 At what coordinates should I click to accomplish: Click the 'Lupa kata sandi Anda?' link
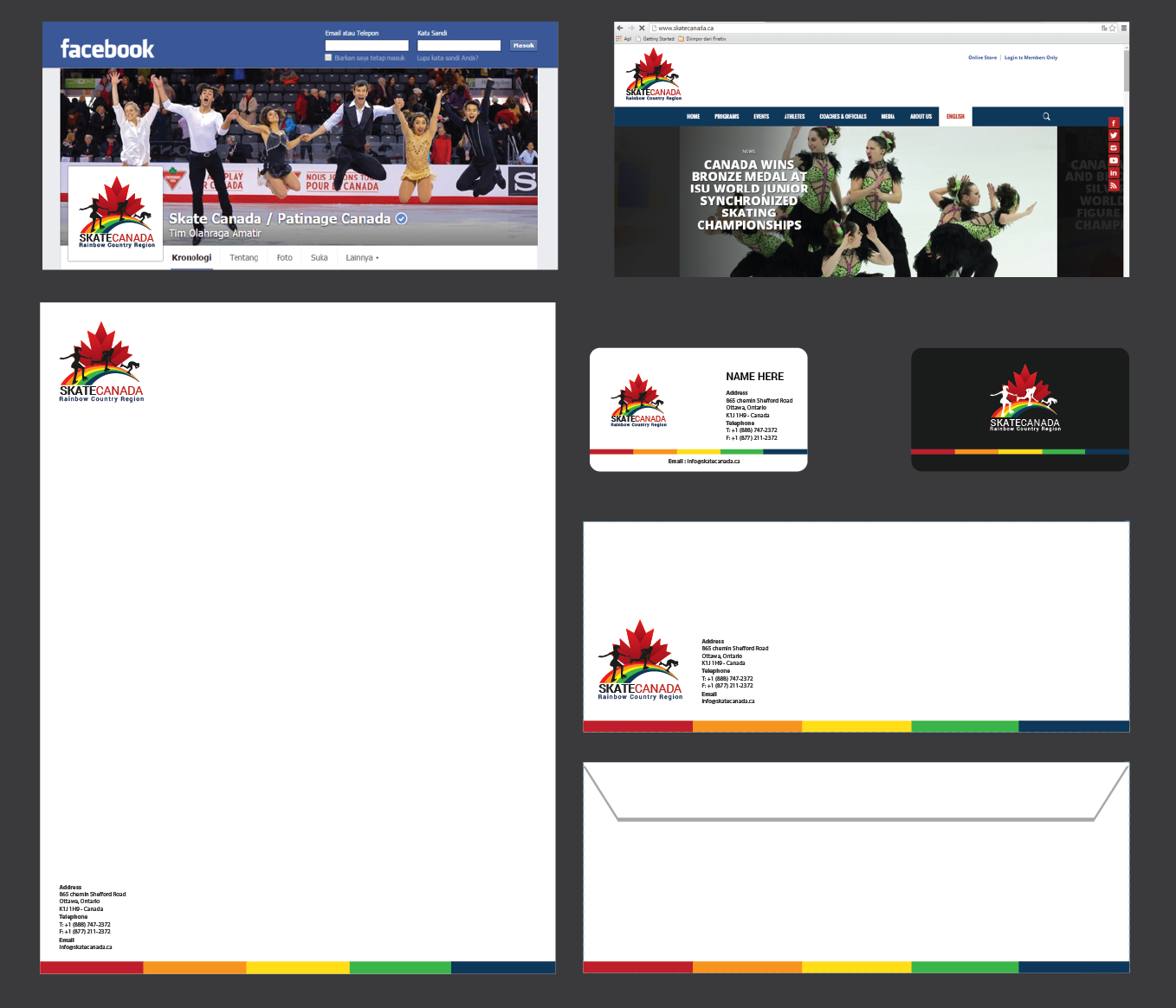click(448, 58)
